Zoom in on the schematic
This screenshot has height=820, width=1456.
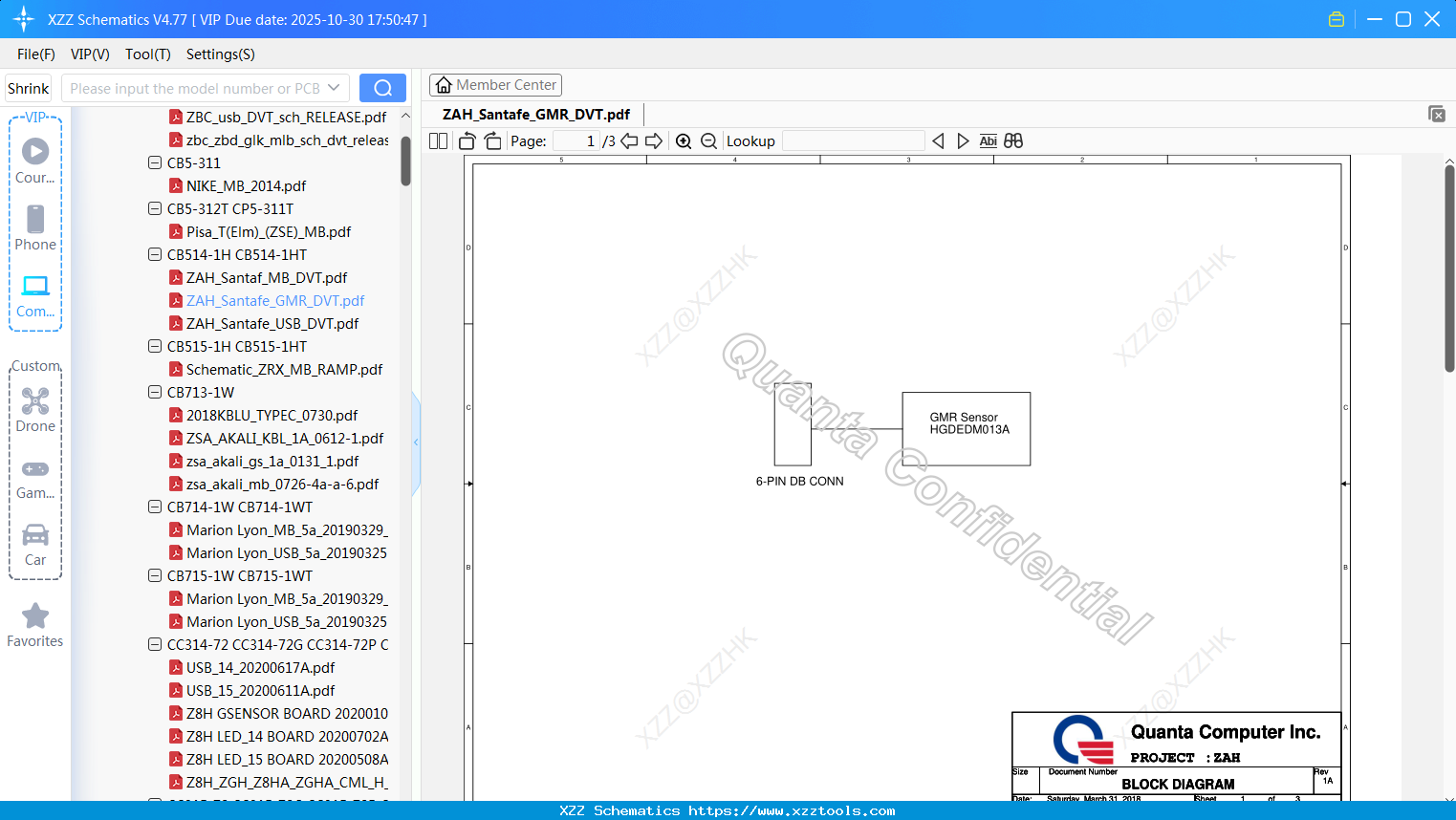click(x=684, y=141)
